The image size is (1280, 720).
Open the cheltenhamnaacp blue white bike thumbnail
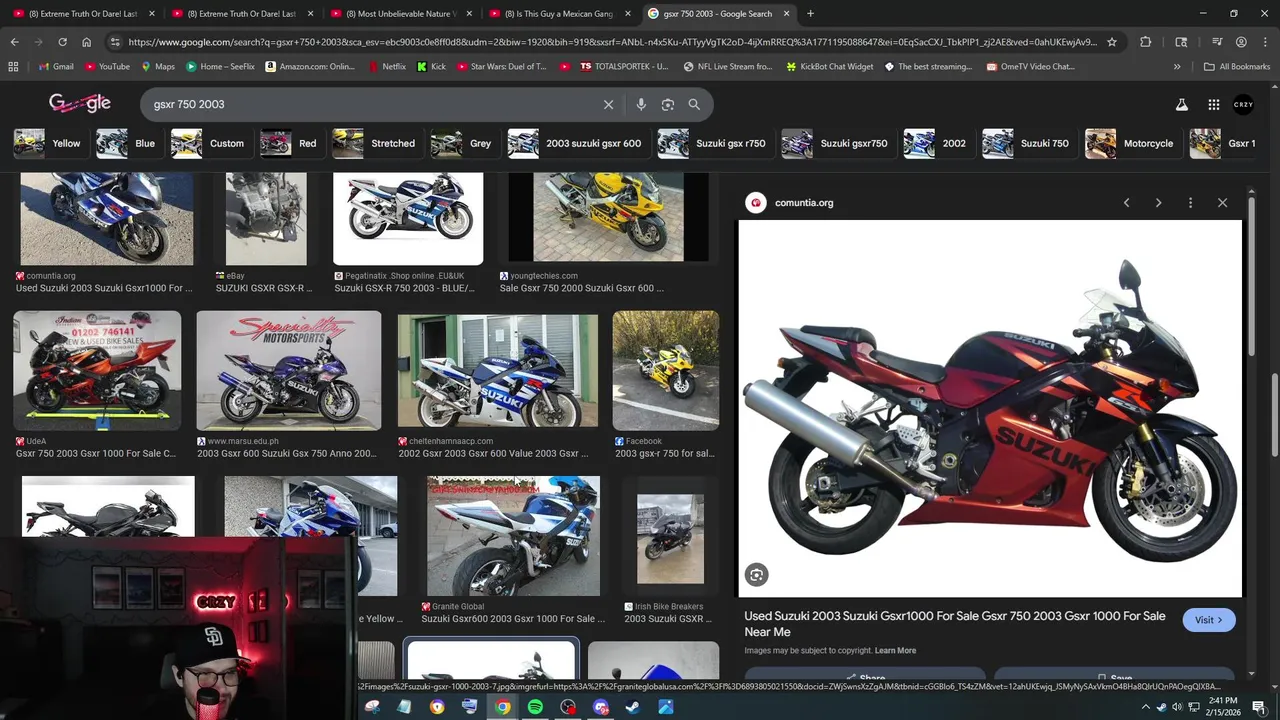point(498,370)
